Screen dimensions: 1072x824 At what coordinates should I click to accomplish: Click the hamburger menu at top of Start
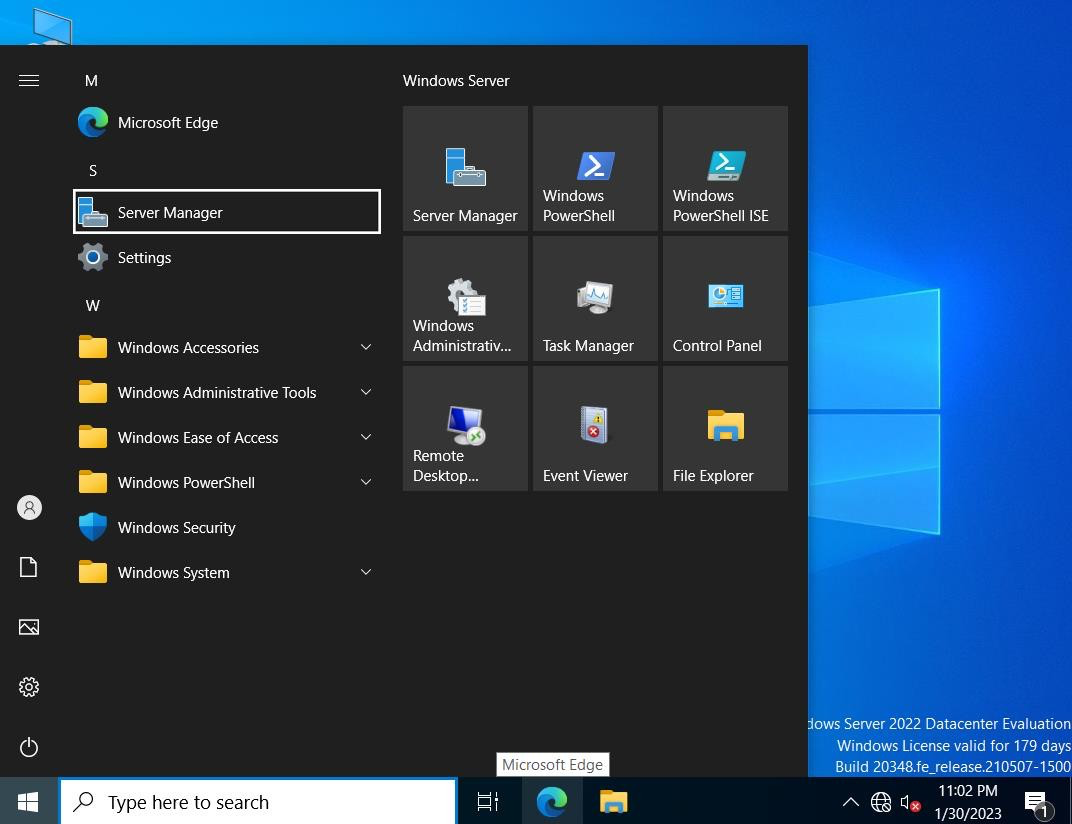(x=29, y=81)
